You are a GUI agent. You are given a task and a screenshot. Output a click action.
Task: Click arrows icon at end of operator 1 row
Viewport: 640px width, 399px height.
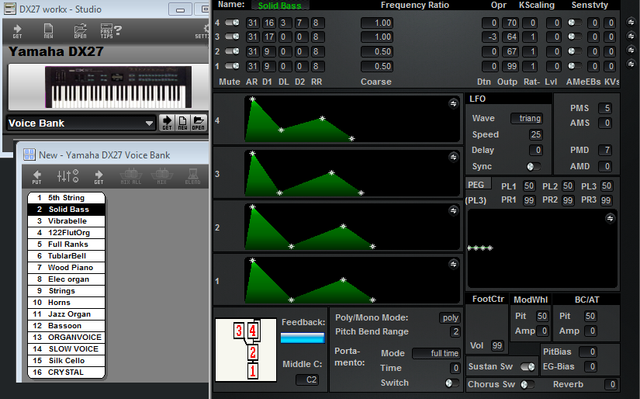[631, 64]
